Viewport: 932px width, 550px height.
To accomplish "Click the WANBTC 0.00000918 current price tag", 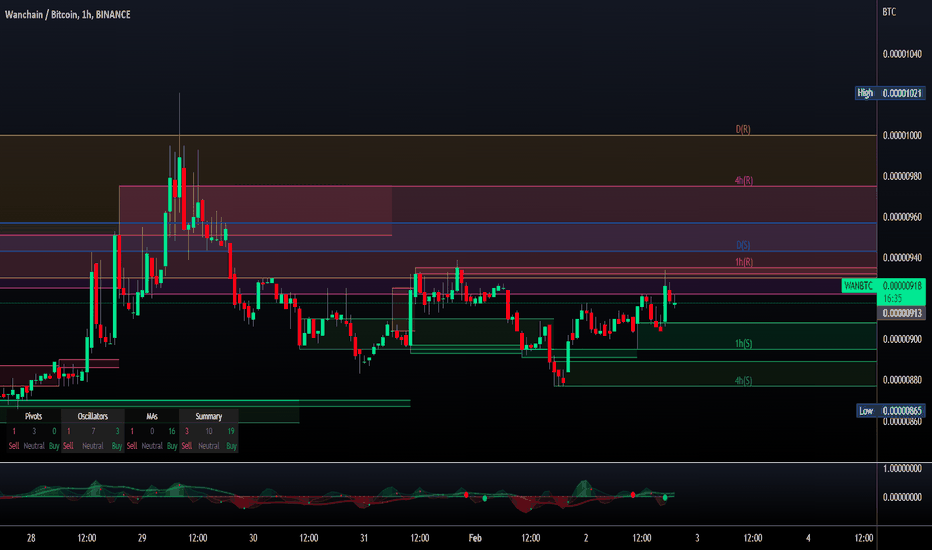I will pos(883,286).
